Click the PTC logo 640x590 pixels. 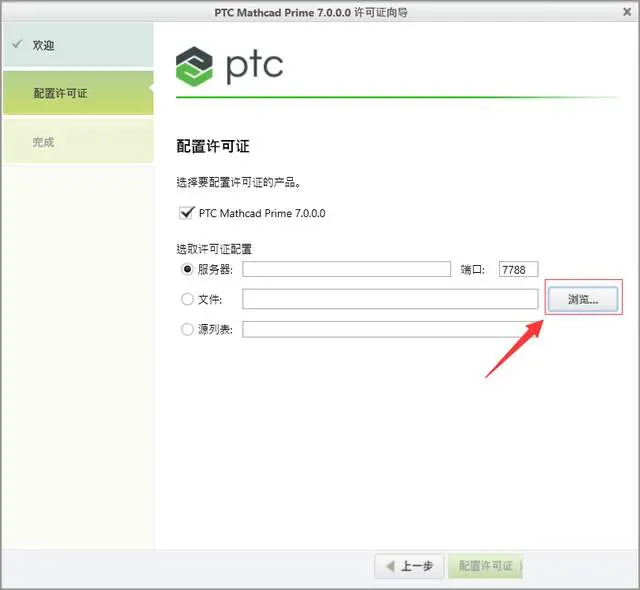point(229,66)
